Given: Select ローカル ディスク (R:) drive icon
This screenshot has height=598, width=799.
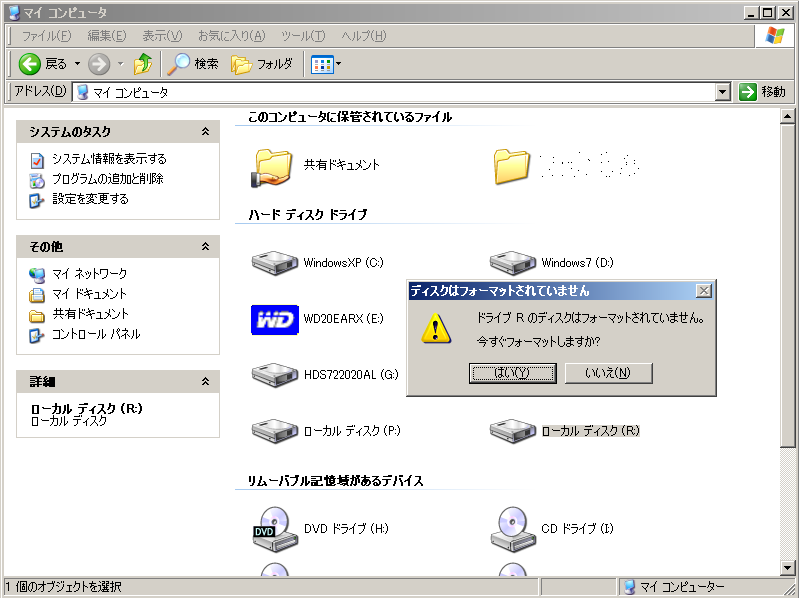Looking at the screenshot, I should 513,431.
